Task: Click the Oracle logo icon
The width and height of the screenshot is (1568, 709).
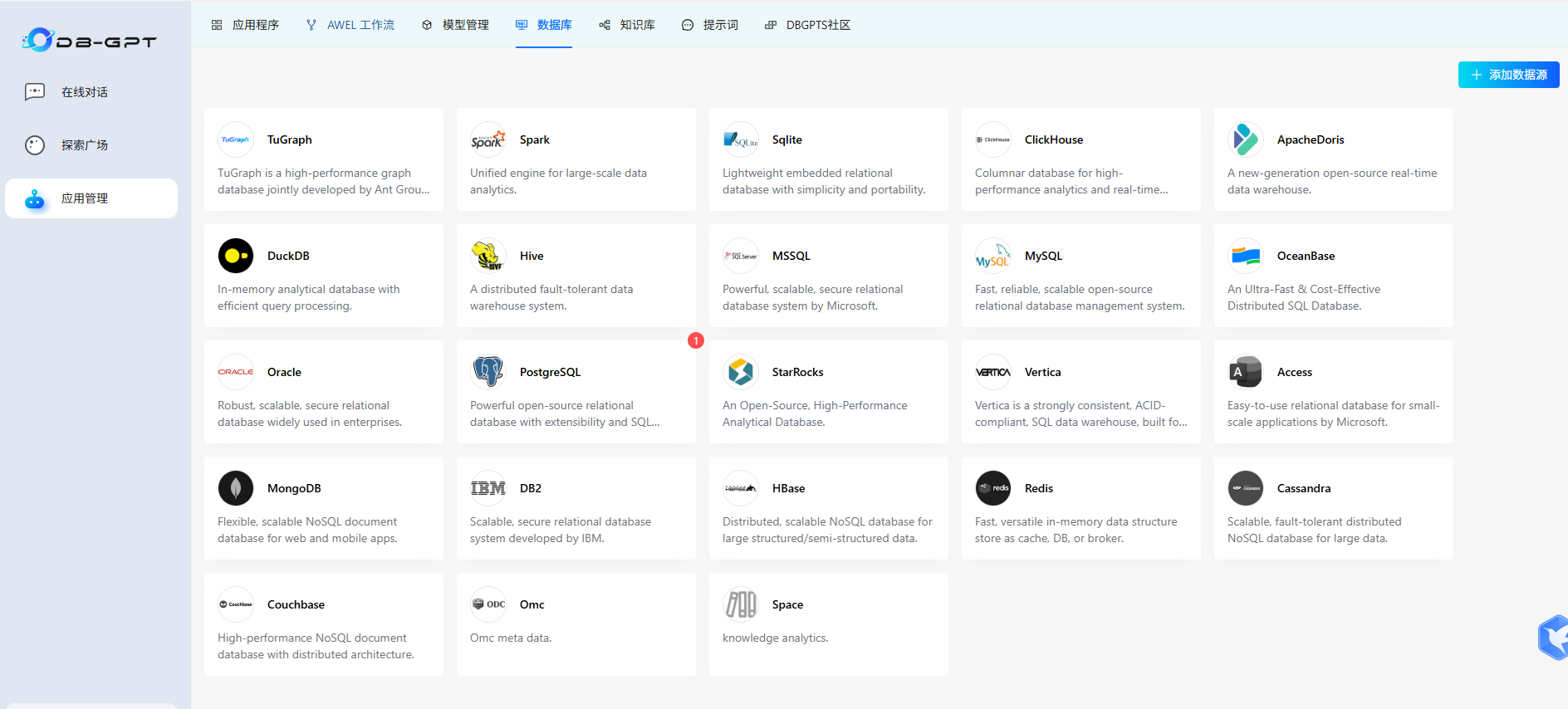Action: click(x=236, y=372)
